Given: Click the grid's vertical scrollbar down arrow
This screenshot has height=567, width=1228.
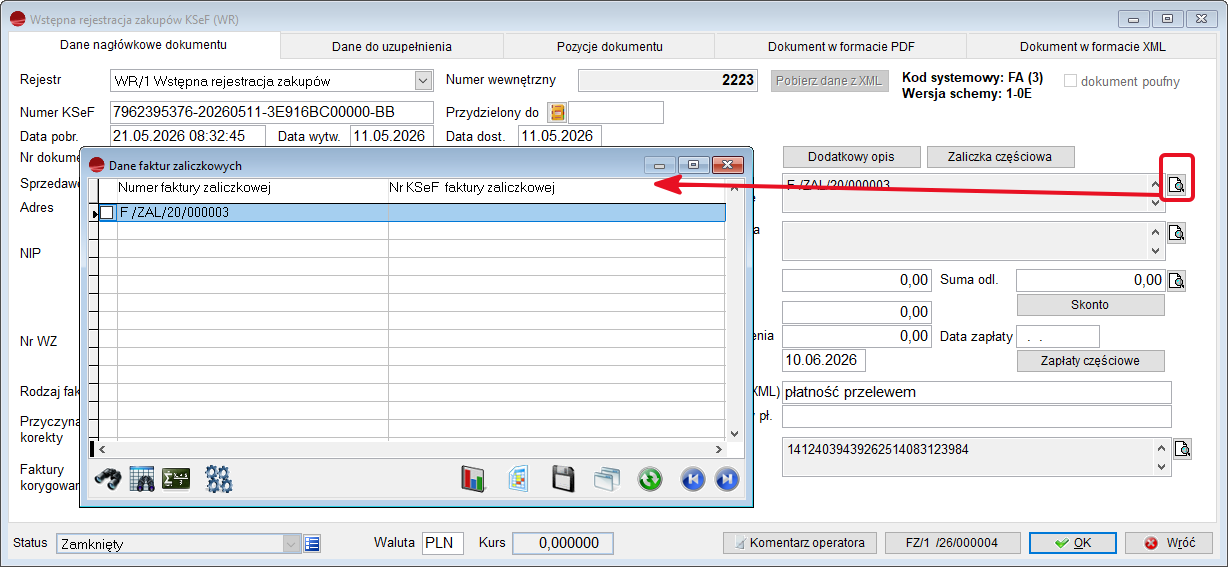Looking at the screenshot, I should tap(735, 434).
